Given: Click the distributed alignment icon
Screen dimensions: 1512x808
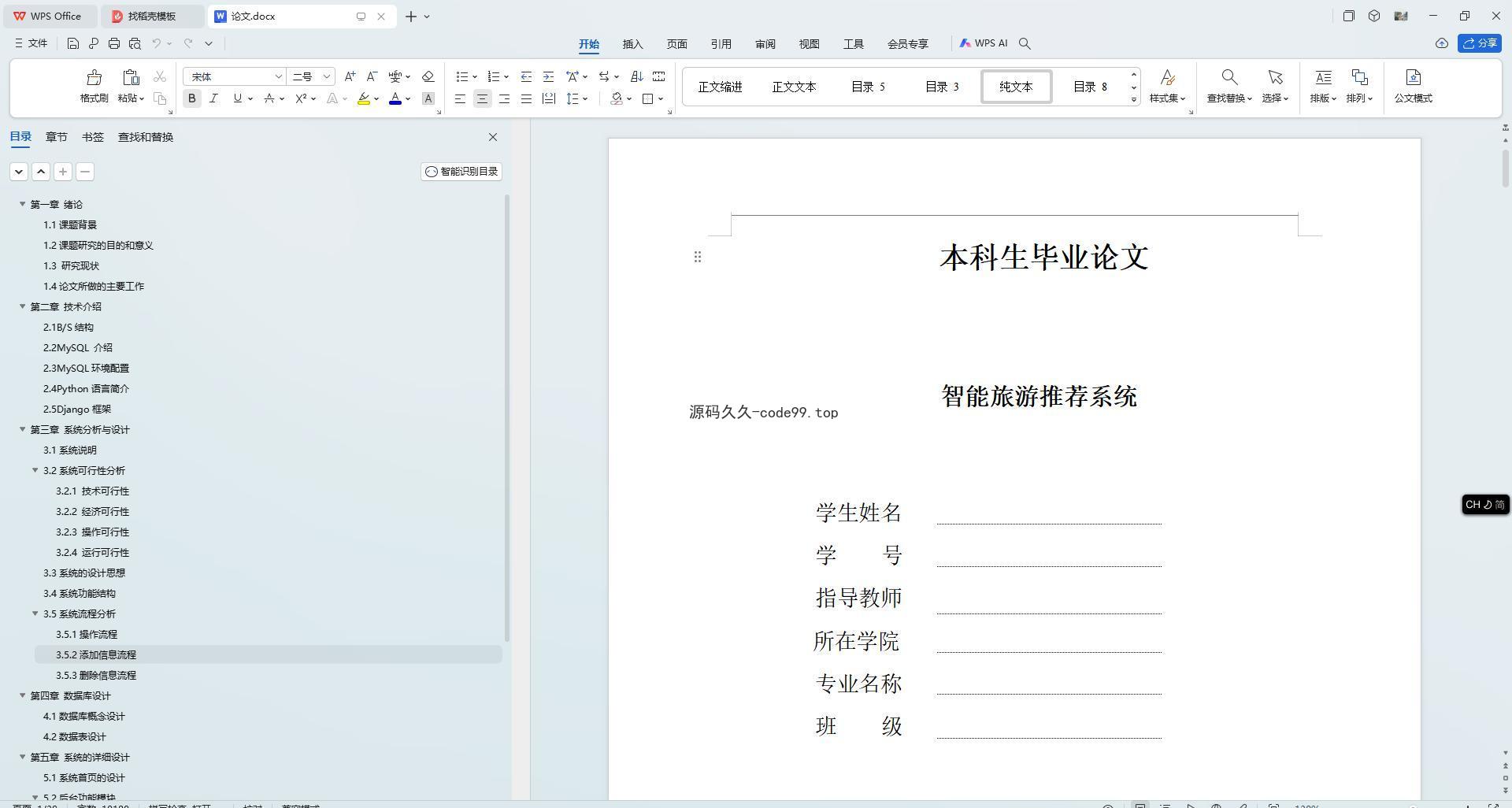Looking at the screenshot, I should click(x=548, y=98).
